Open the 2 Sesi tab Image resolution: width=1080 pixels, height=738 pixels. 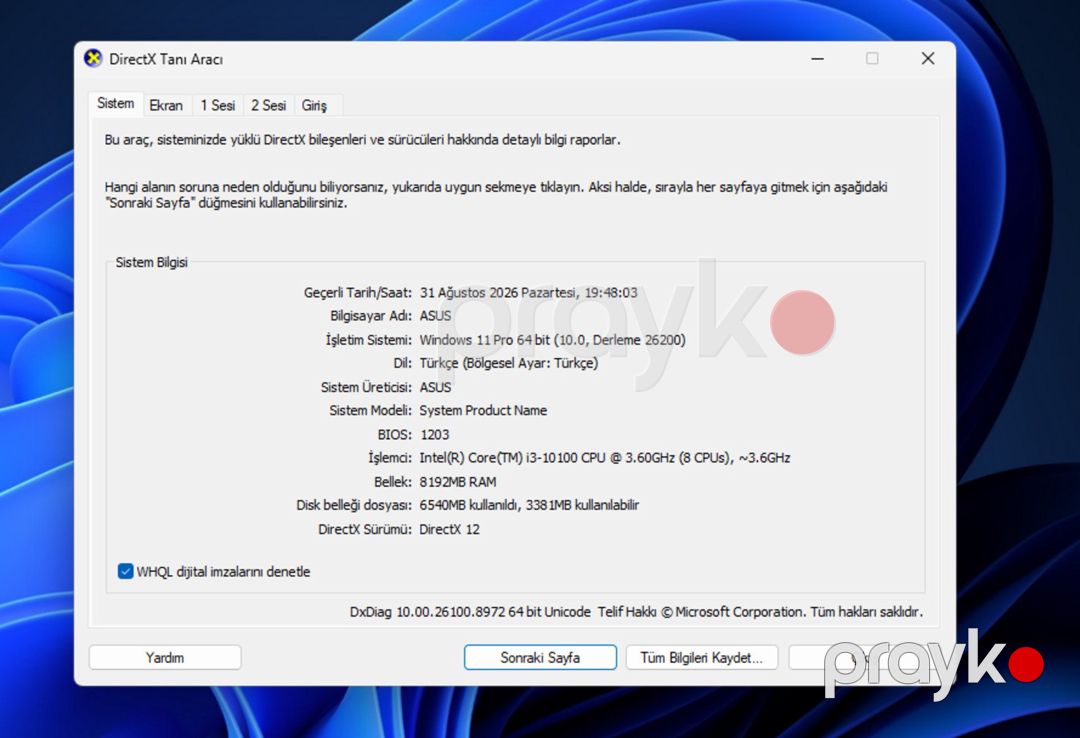pyautogui.click(x=269, y=105)
